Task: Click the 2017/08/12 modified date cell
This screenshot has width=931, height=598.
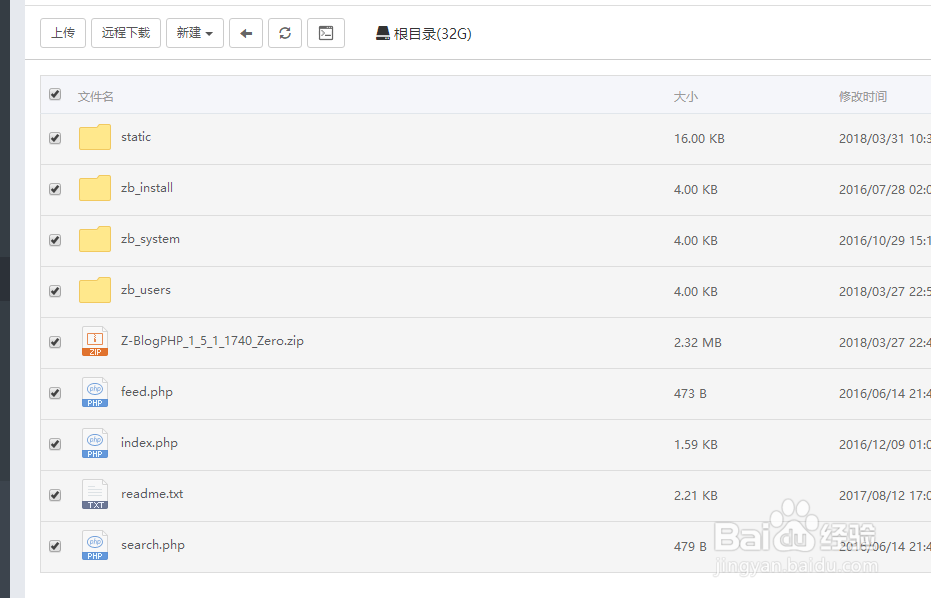Action: [x=885, y=496]
